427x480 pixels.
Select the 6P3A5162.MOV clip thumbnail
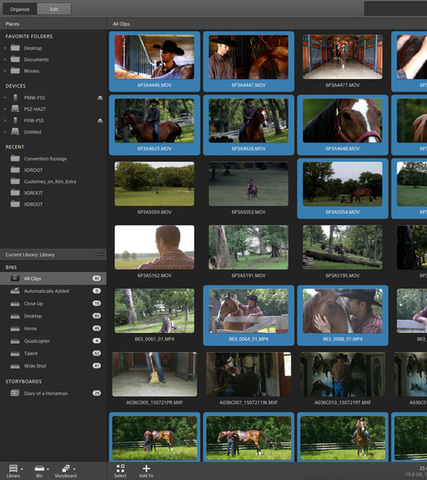click(154, 247)
